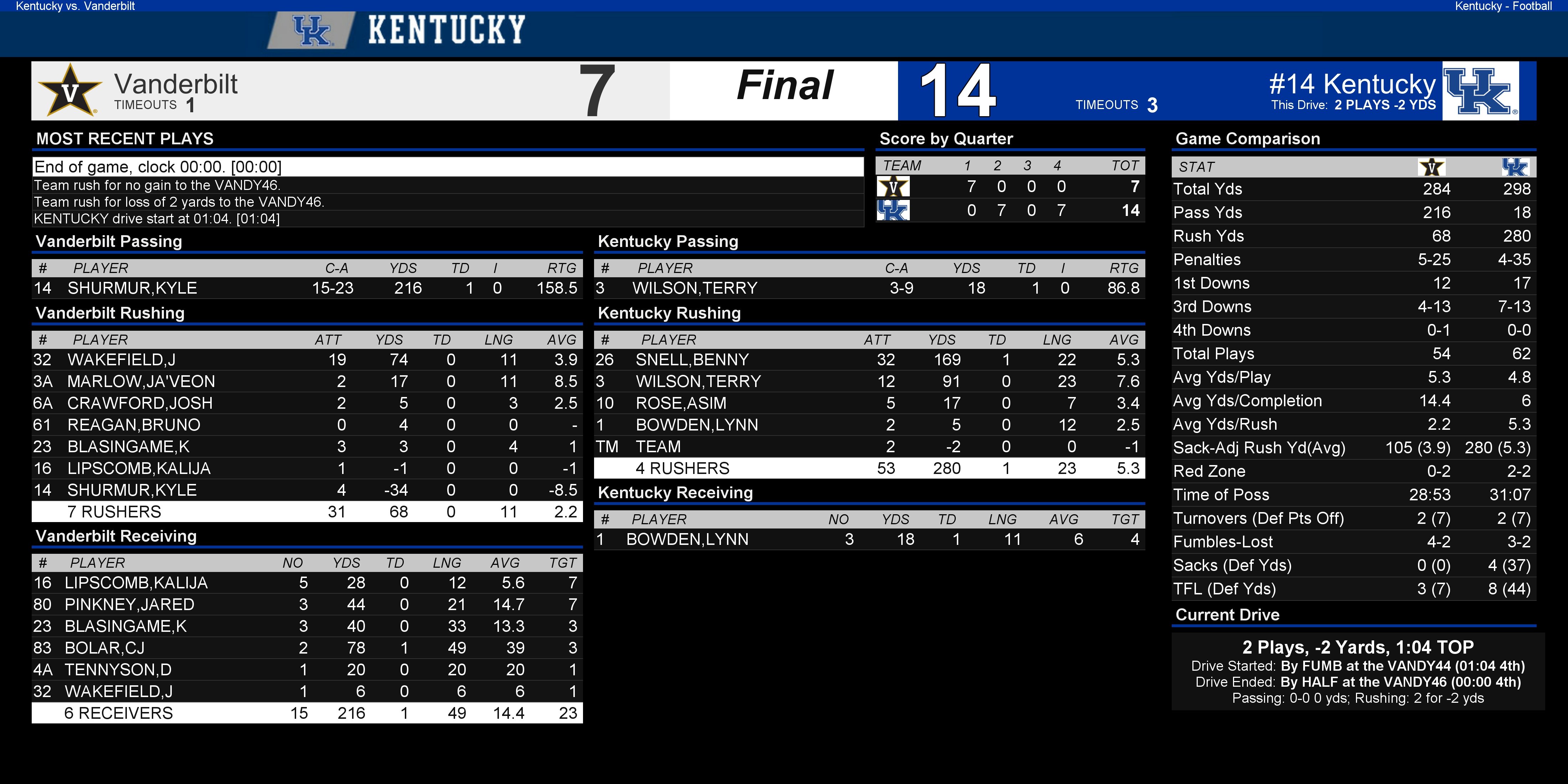Select SNELL,BENNY row in Kentucky Rushing
This screenshot has width=1568, height=784.
click(869, 360)
